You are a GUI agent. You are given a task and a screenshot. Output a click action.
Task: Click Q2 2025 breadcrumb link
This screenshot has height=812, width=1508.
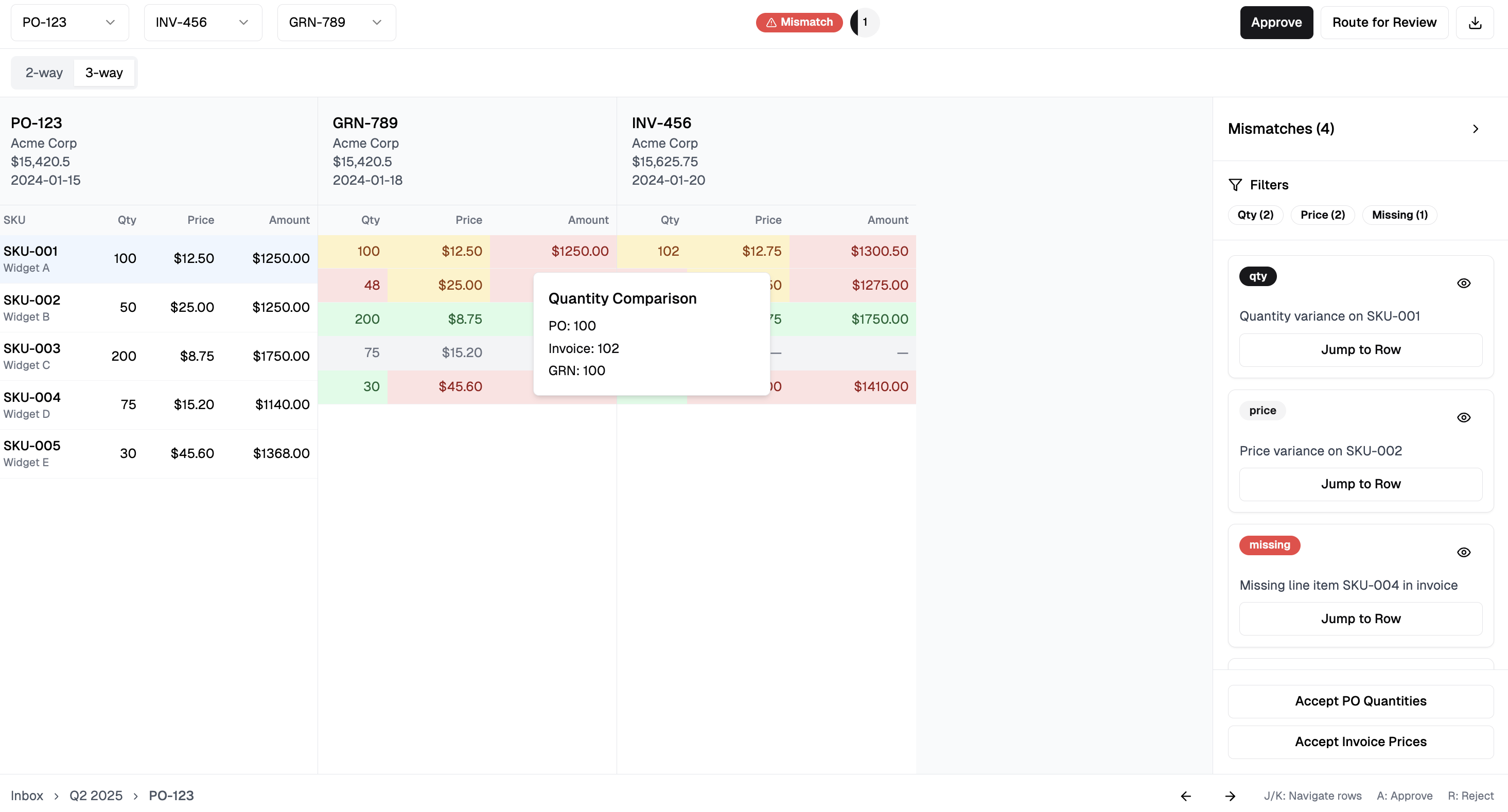(x=96, y=796)
